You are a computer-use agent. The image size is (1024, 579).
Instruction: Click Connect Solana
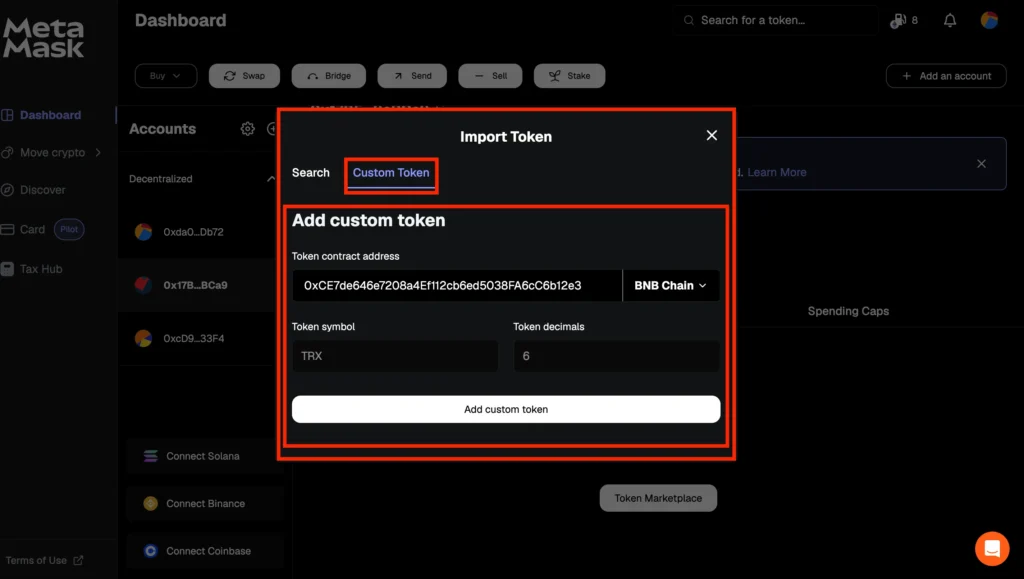click(x=205, y=456)
